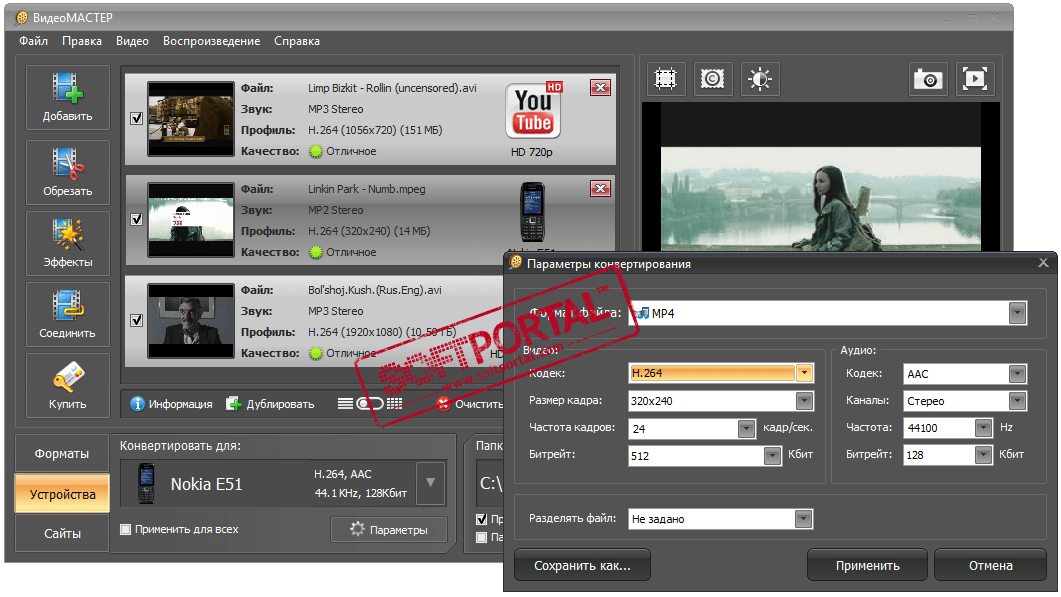Viewport: 1061px width, 597px height.
Task: Close the Параметры конвертирования dialog
Action: pos(1043,263)
